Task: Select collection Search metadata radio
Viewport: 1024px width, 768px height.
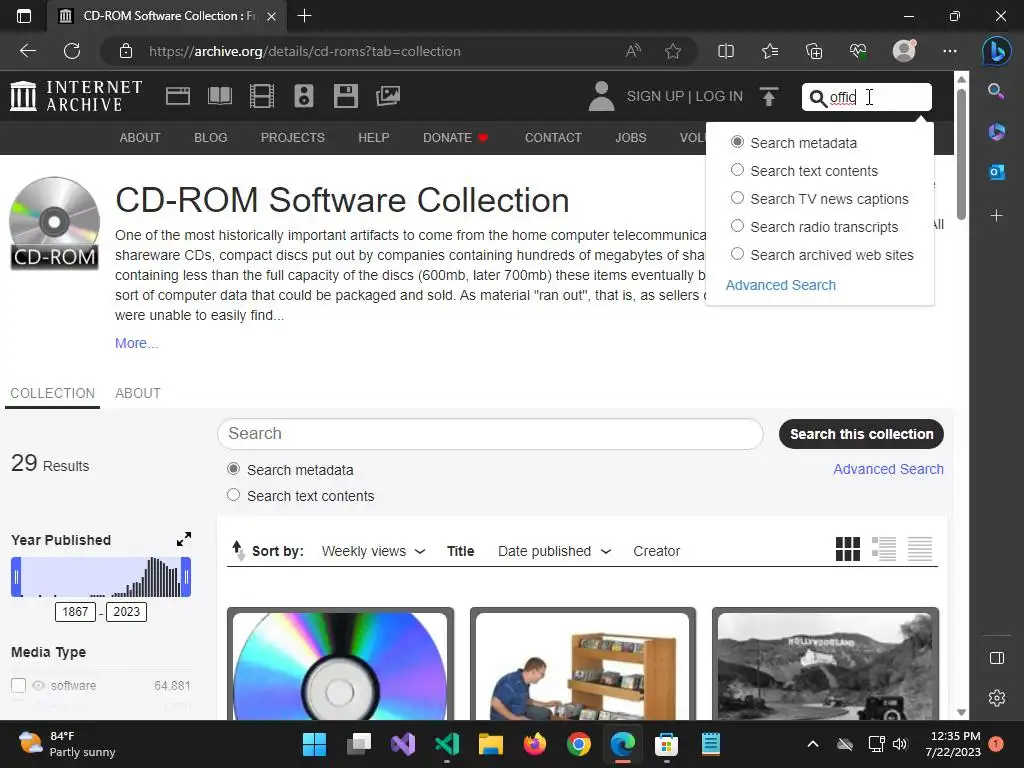Action: pyautogui.click(x=233, y=469)
